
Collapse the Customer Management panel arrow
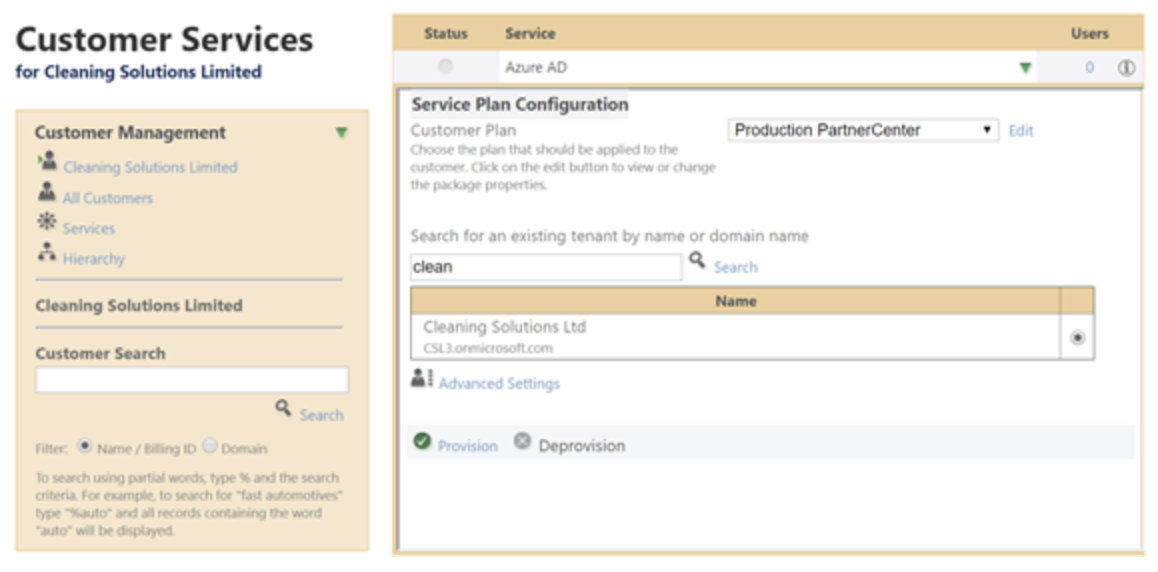(340, 133)
